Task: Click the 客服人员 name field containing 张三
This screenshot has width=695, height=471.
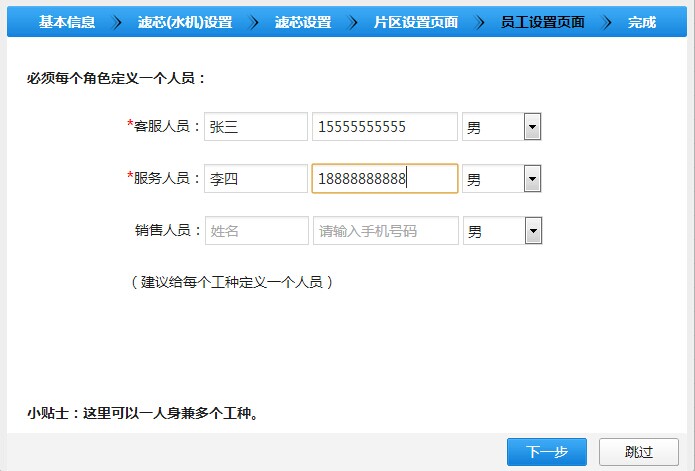Action: coord(256,127)
